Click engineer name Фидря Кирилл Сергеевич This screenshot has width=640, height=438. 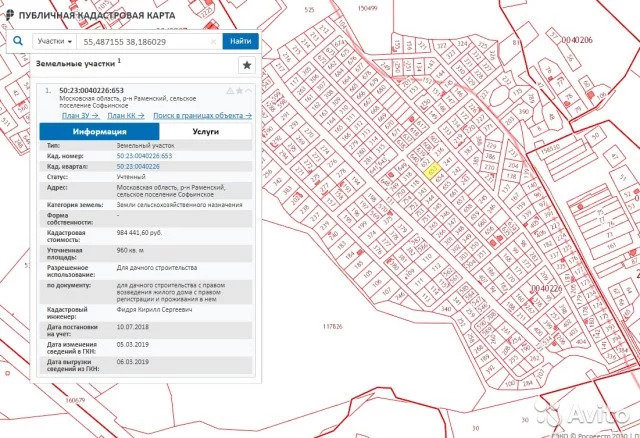coord(154,309)
